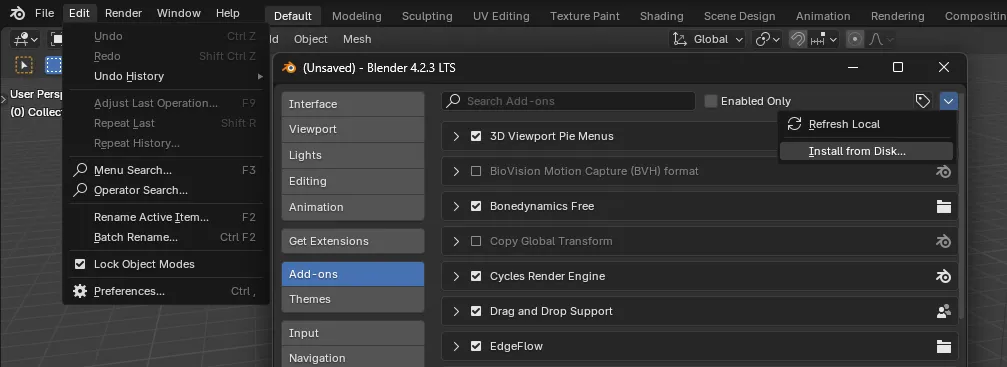Uncheck EdgeFlow add-on
This screenshot has width=1007, height=367.
pyautogui.click(x=476, y=346)
